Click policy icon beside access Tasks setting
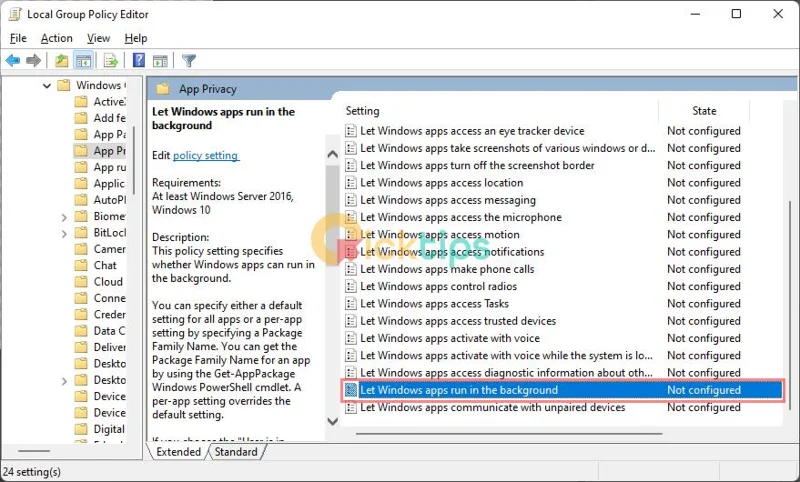This screenshot has height=482, width=800. [351, 304]
